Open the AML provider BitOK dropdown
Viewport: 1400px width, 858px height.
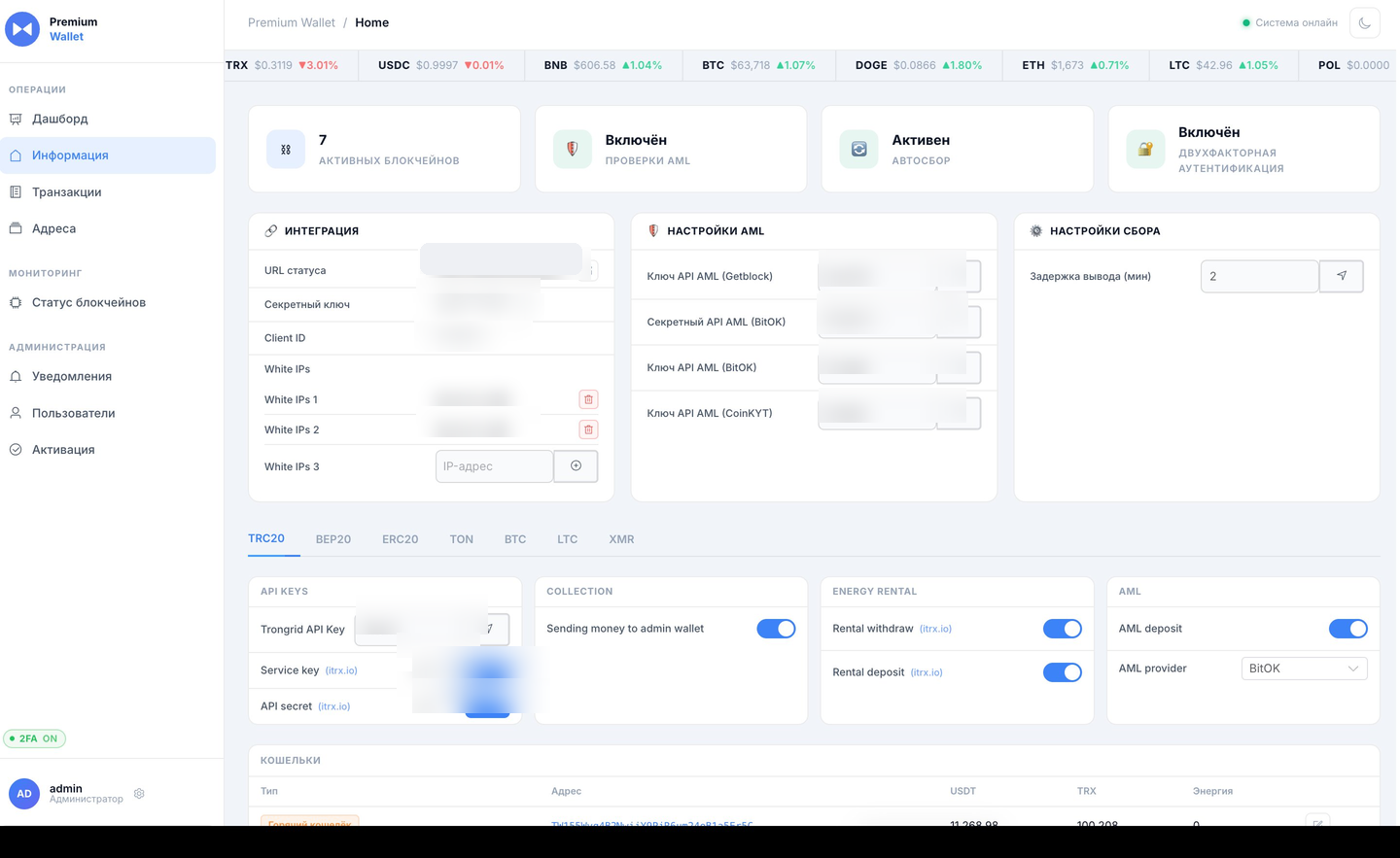pyautogui.click(x=1305, y=669)
